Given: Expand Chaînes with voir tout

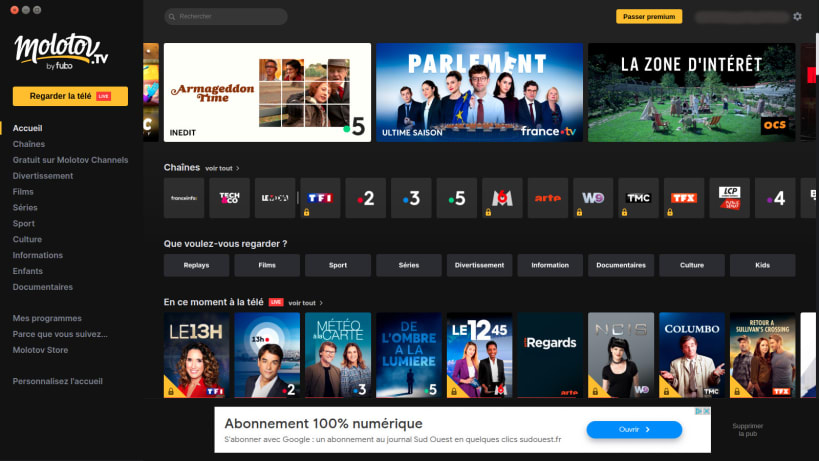Looking at the screenshot, I should coord(222,168).
